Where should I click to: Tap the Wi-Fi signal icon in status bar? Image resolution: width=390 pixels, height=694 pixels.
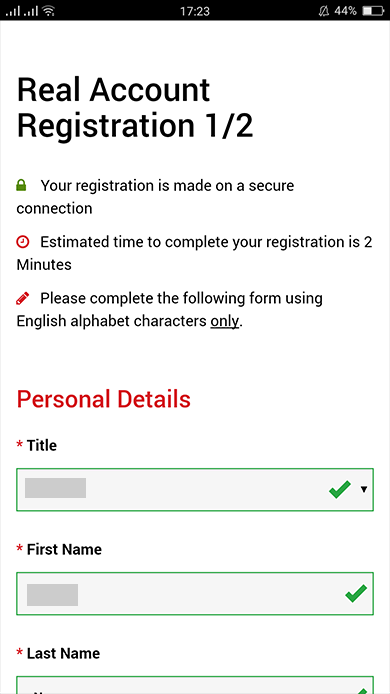coord(48,11)
